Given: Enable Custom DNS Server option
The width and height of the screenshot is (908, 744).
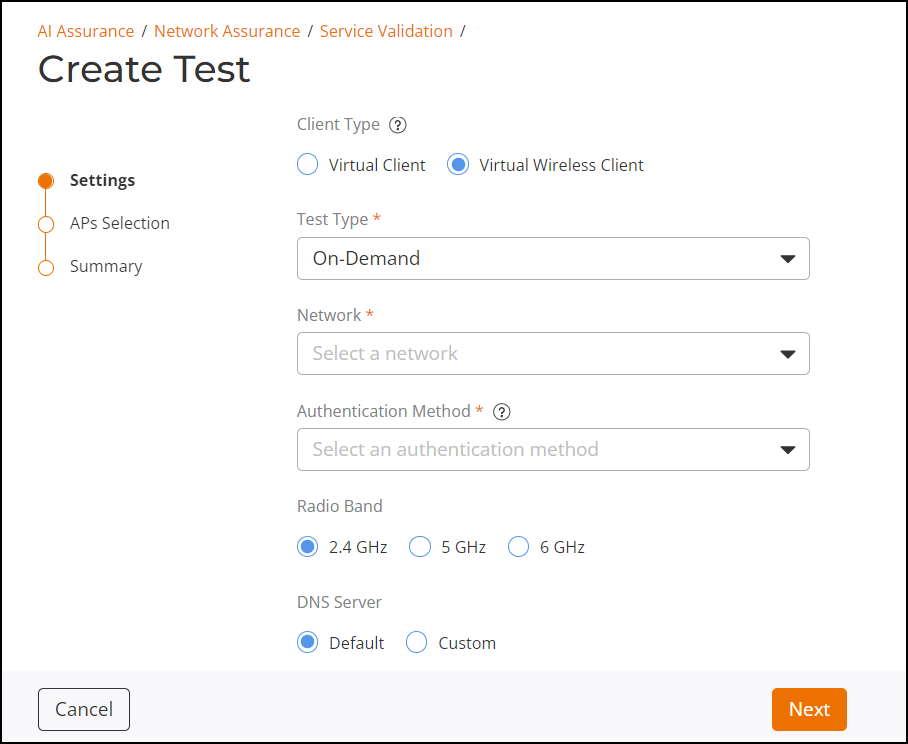Looking at the screenshot, I should point(416,643).
